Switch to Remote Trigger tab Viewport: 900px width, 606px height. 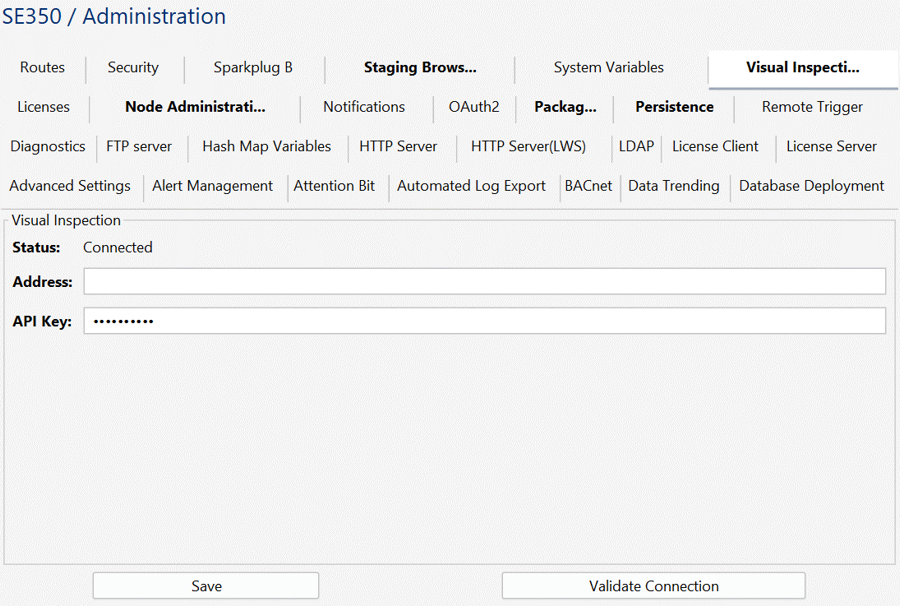[x=812, y=107]
